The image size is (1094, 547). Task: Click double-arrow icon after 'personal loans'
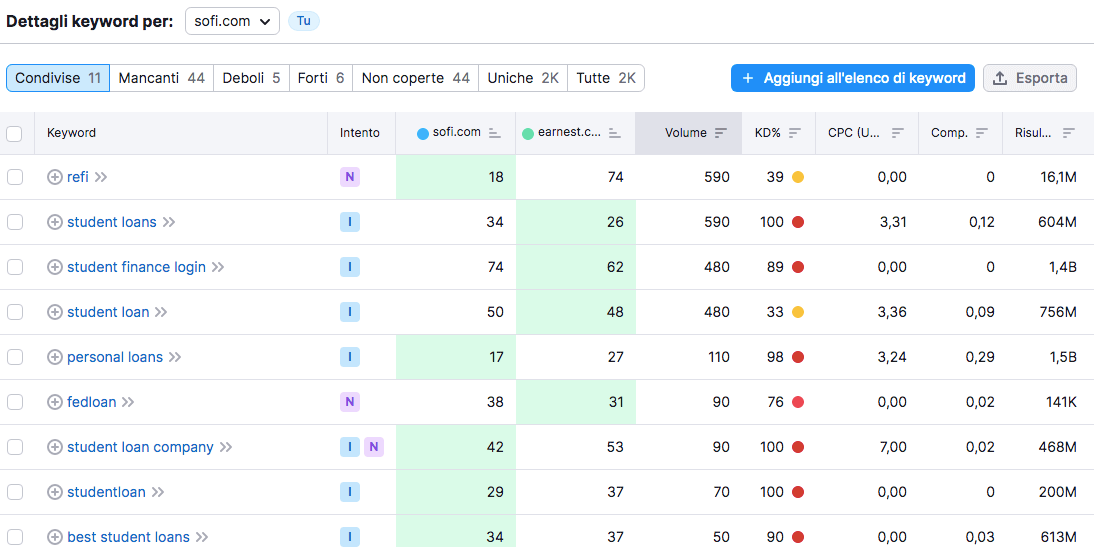click(175, 357)
